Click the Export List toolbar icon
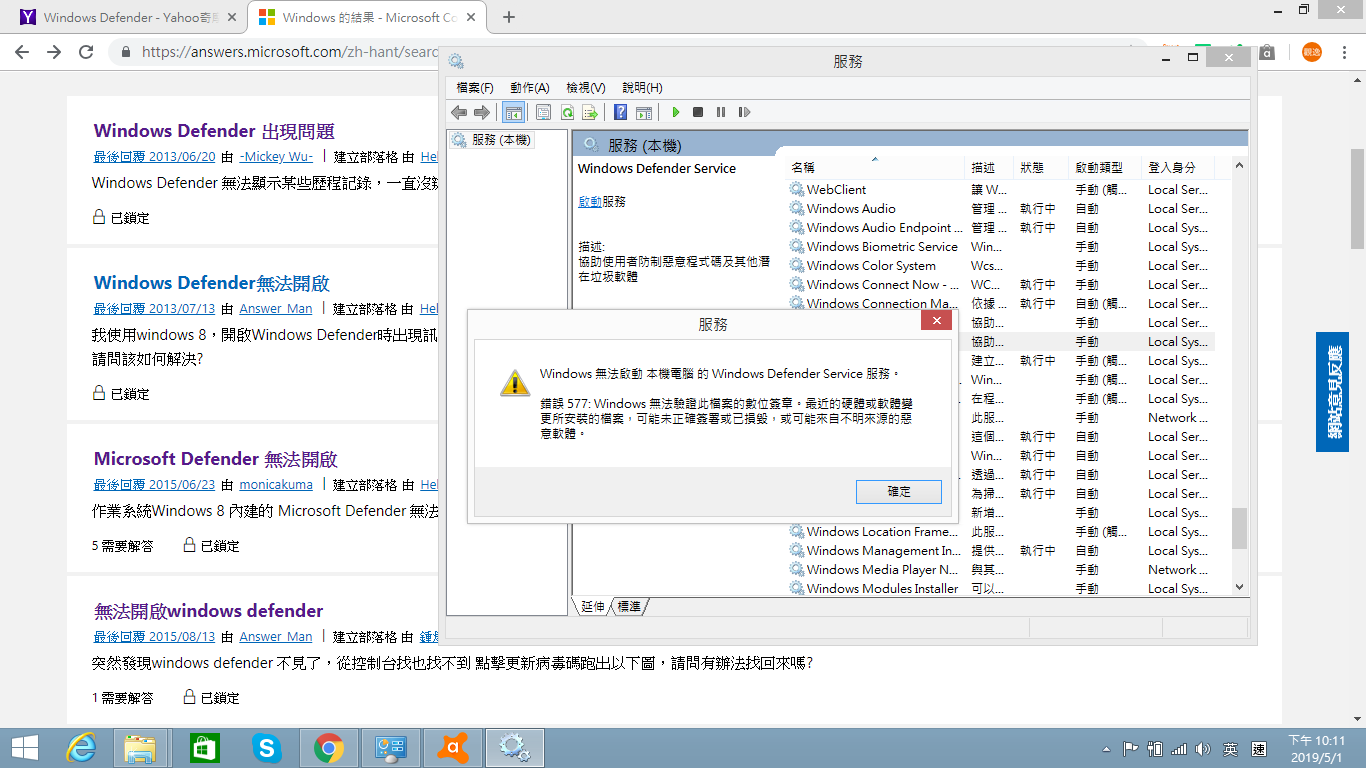Screen dimensions: 1366x768 coord(590,113)
